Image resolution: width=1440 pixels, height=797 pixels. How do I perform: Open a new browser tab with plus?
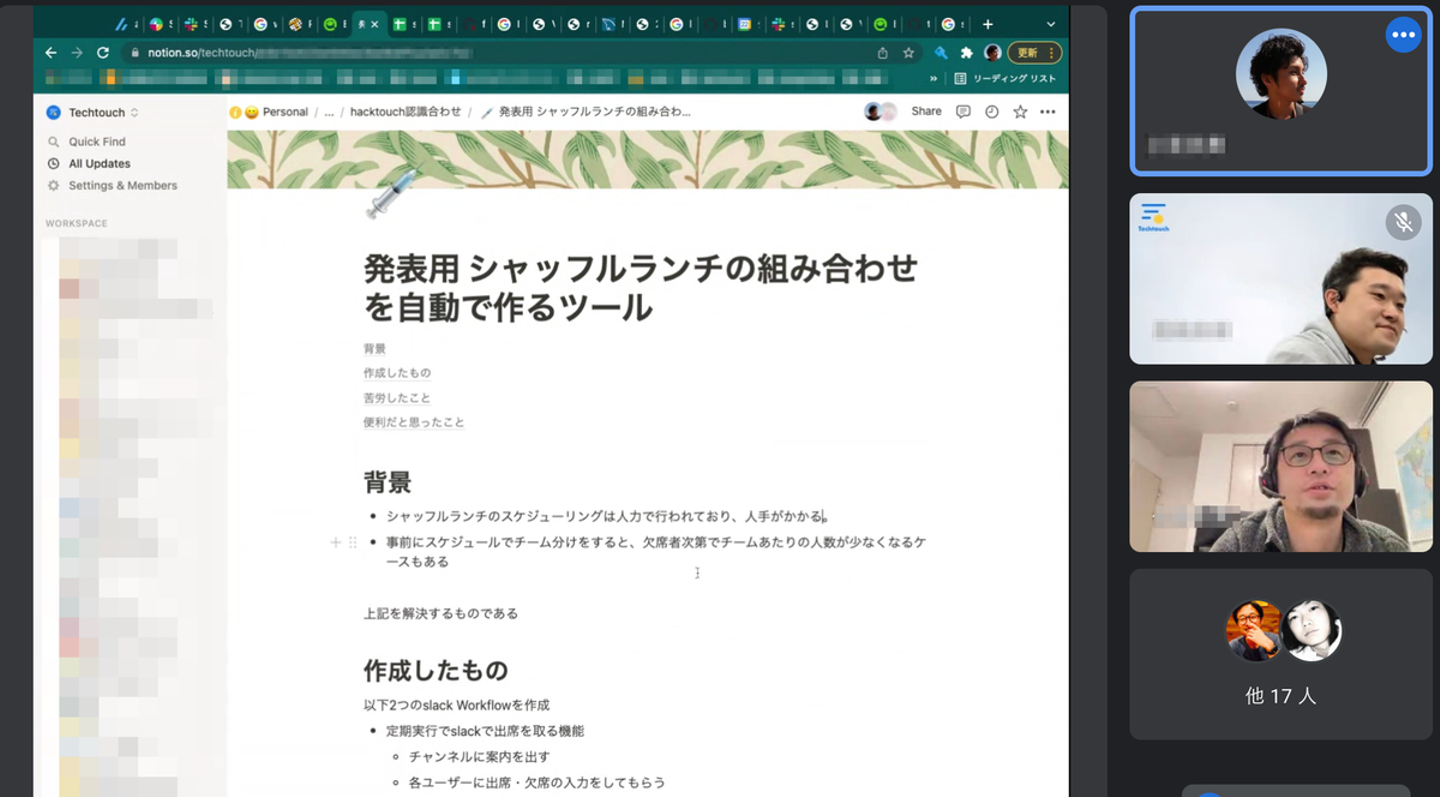988,24
